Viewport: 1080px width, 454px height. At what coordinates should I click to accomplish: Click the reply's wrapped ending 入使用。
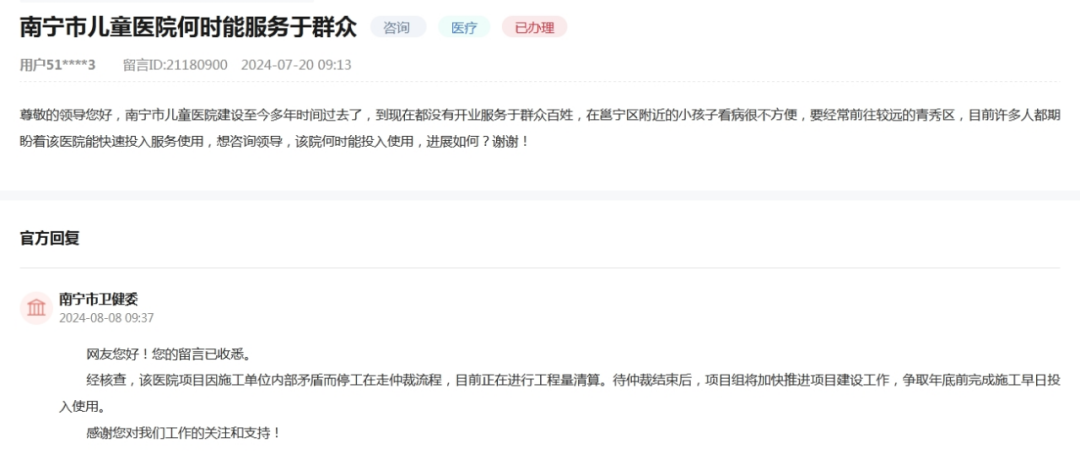83,407
